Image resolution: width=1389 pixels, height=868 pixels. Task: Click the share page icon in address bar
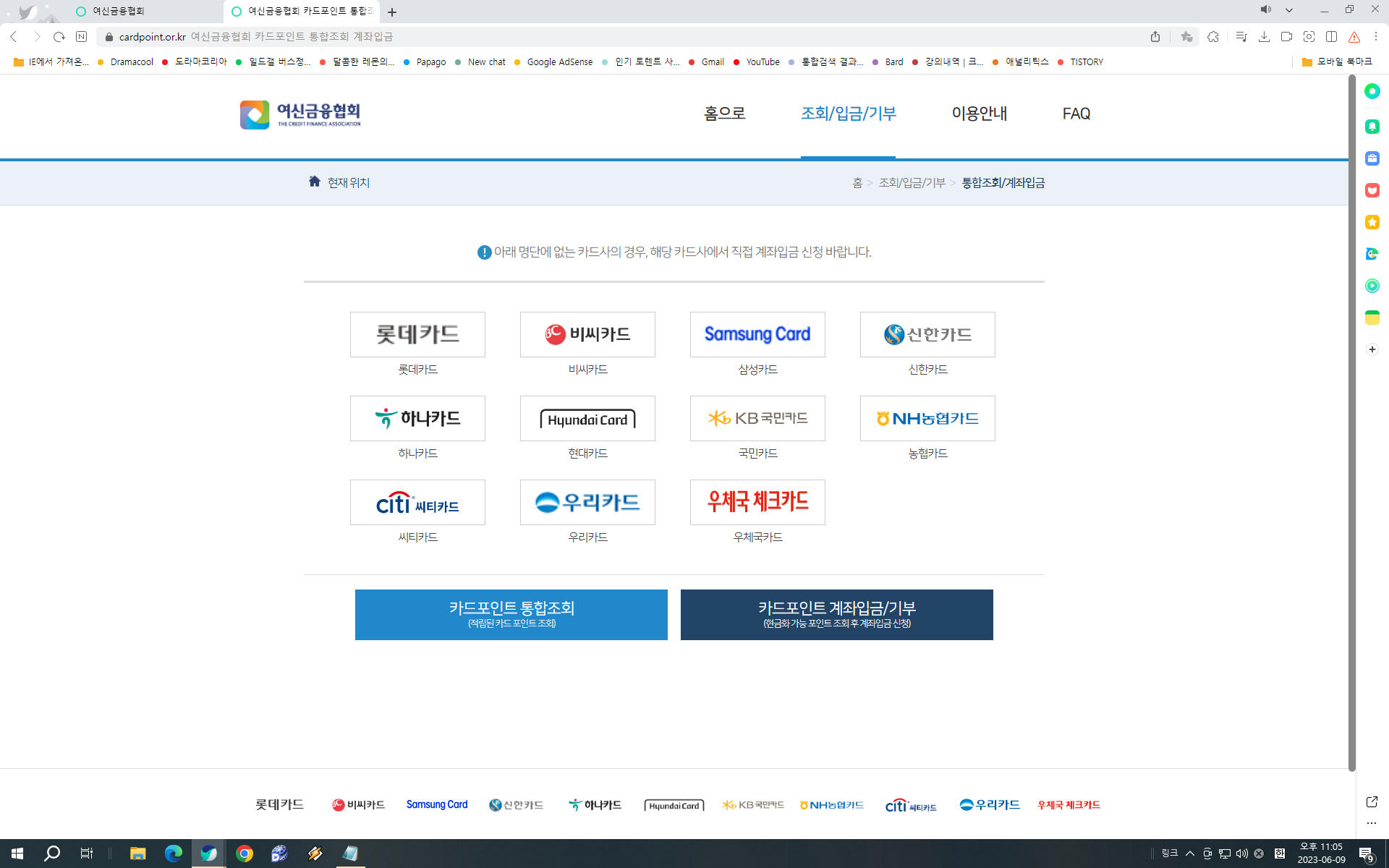point(1155,37)
